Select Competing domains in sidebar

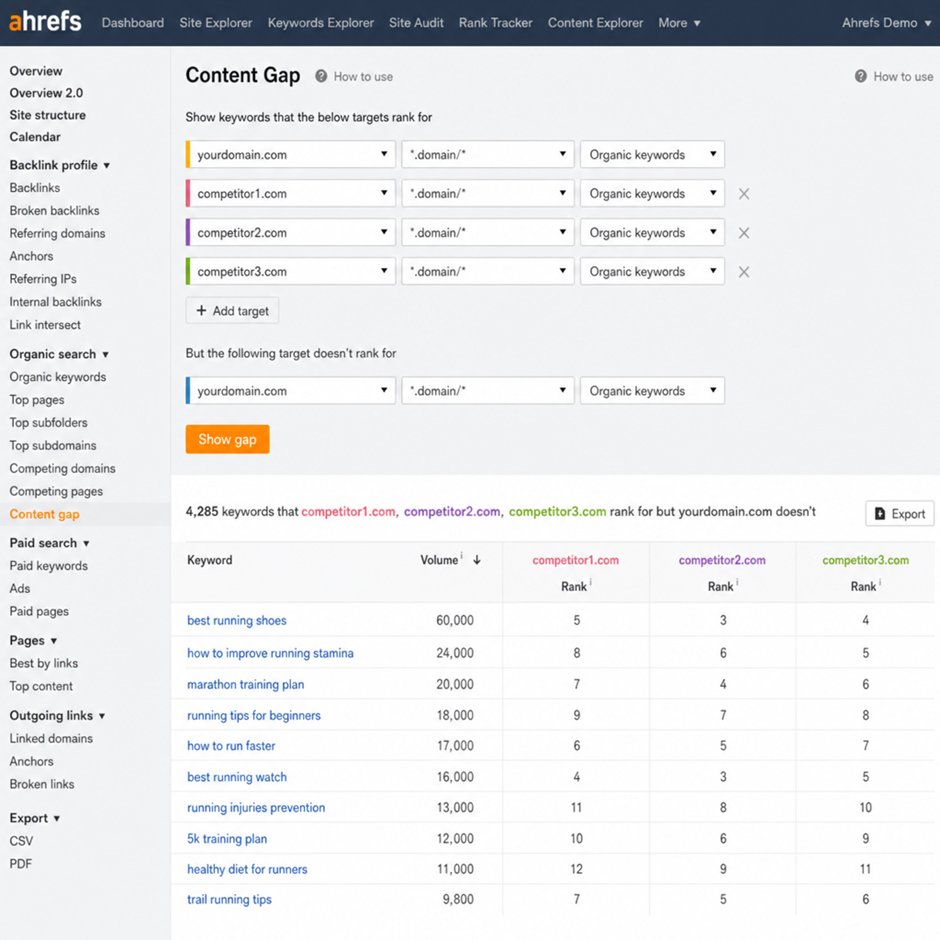[x=62, y=468]
